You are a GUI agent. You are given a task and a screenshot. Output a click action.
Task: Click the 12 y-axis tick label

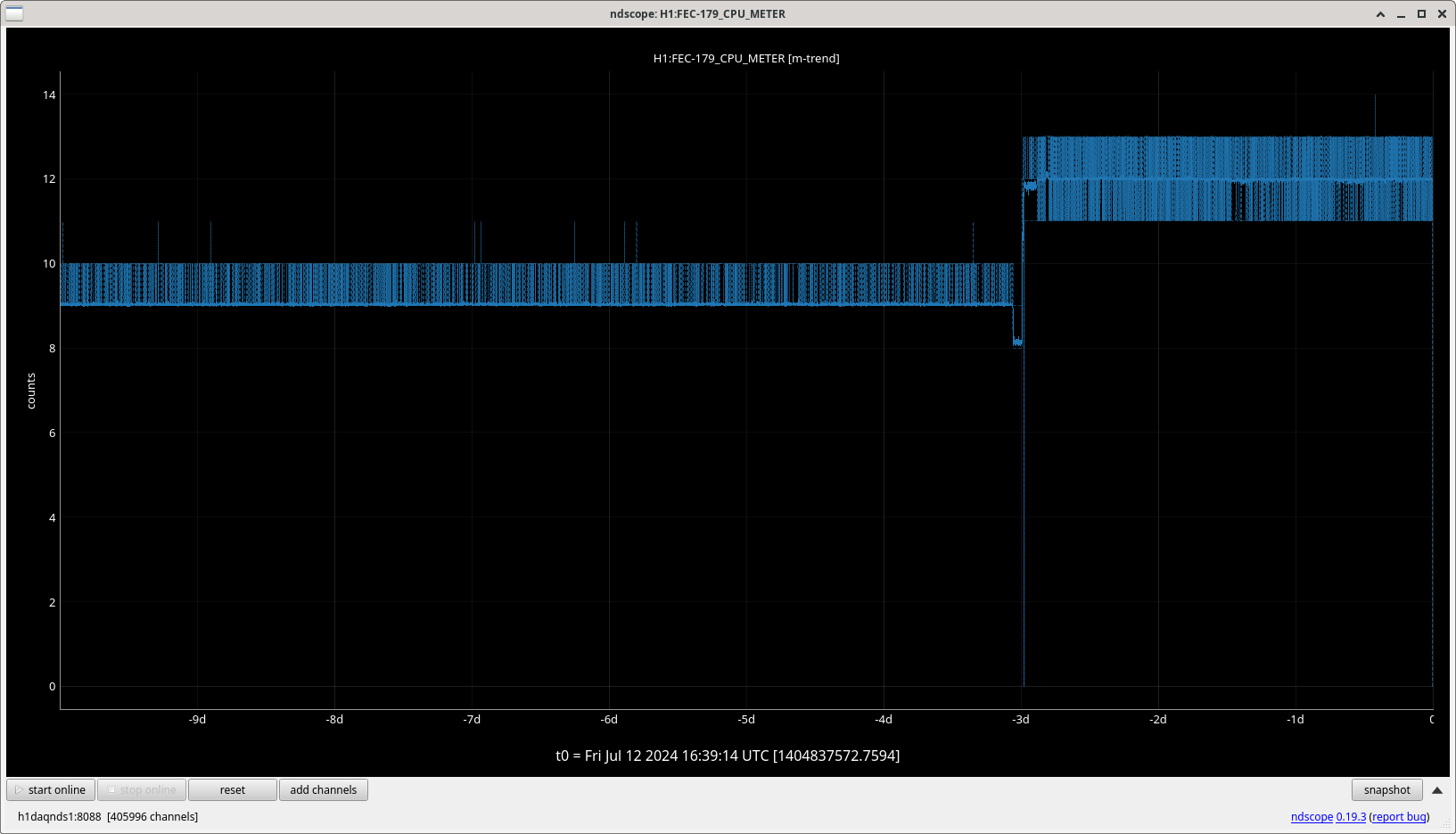tap(49, 179)
